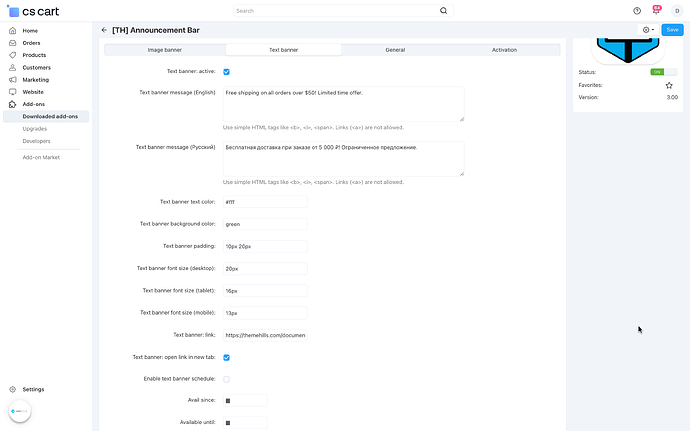Image resolution: width=690 pixels, height=431 pixels.
Task: Toggle open link in new tab checkbox
Action: click(227, 357)
